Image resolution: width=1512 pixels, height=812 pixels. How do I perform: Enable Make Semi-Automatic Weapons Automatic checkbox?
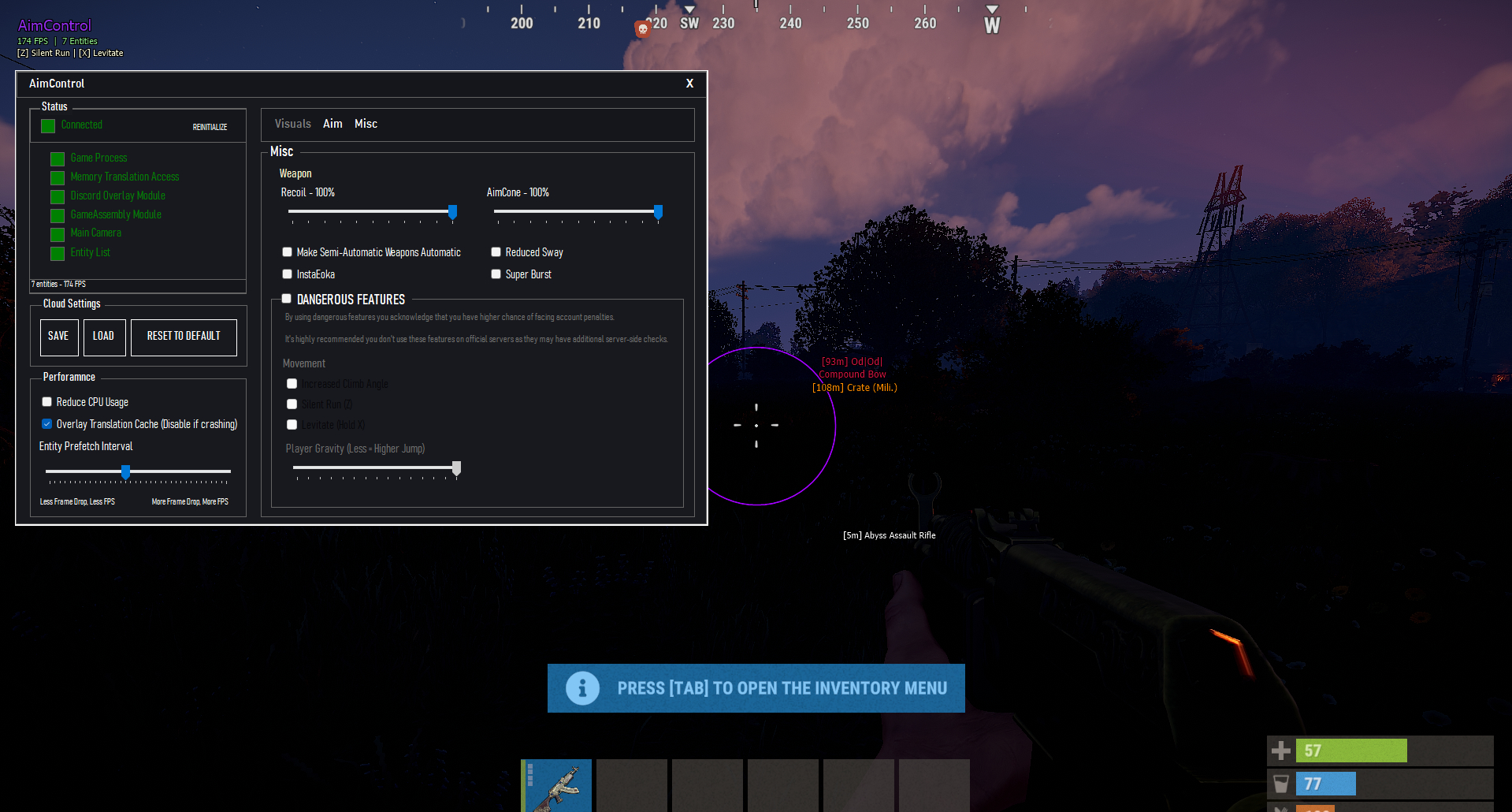287,252
